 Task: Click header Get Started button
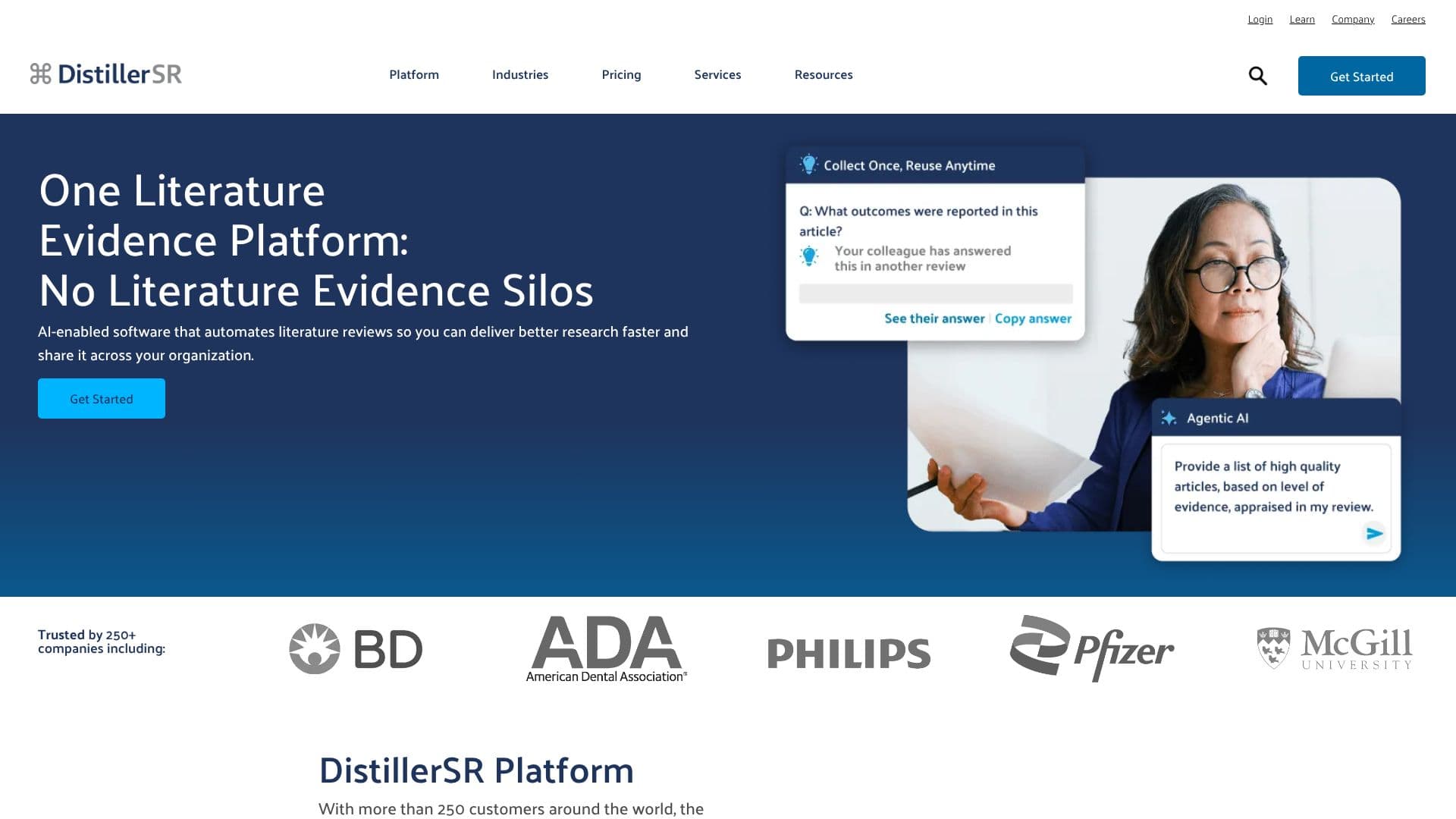coord(1361,76)
